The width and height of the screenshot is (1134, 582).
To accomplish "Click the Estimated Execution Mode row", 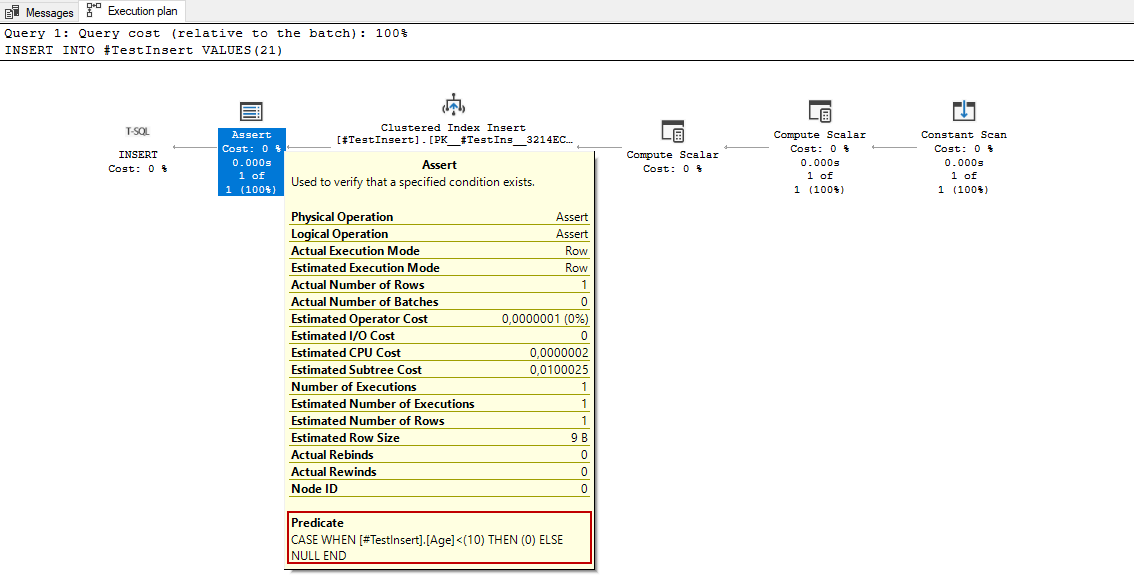I will [x=440, y=268].
